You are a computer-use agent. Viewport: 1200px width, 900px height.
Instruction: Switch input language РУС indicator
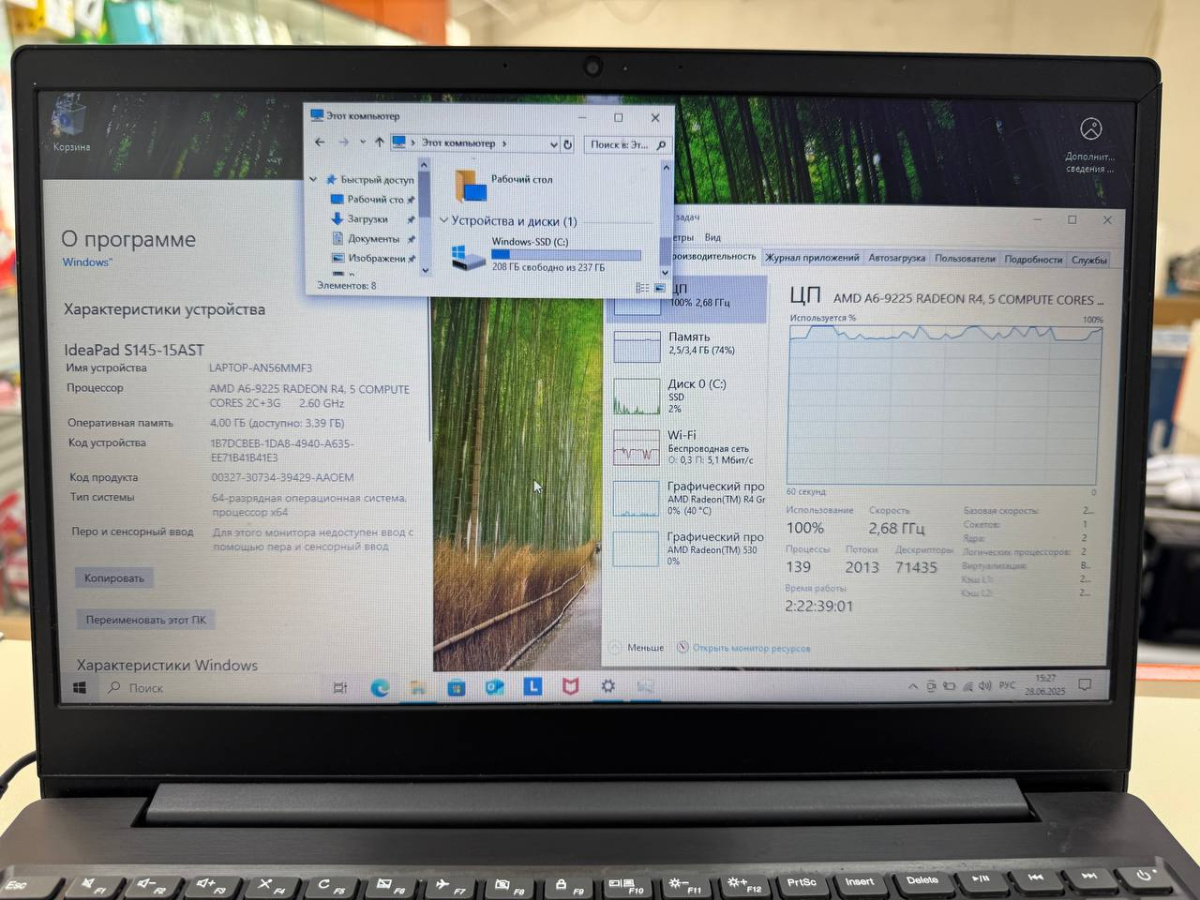pos(1007,686)
